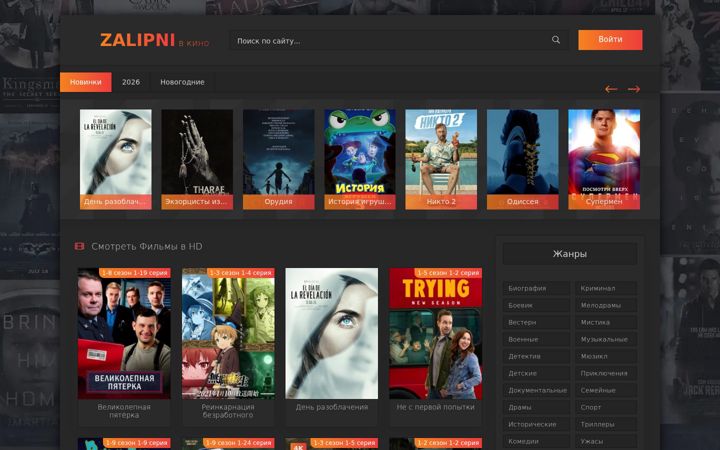Click the Жанры sidebar heading
Image resolution: width=720 pixels, height=450 pixels.
tap(569, 253)
